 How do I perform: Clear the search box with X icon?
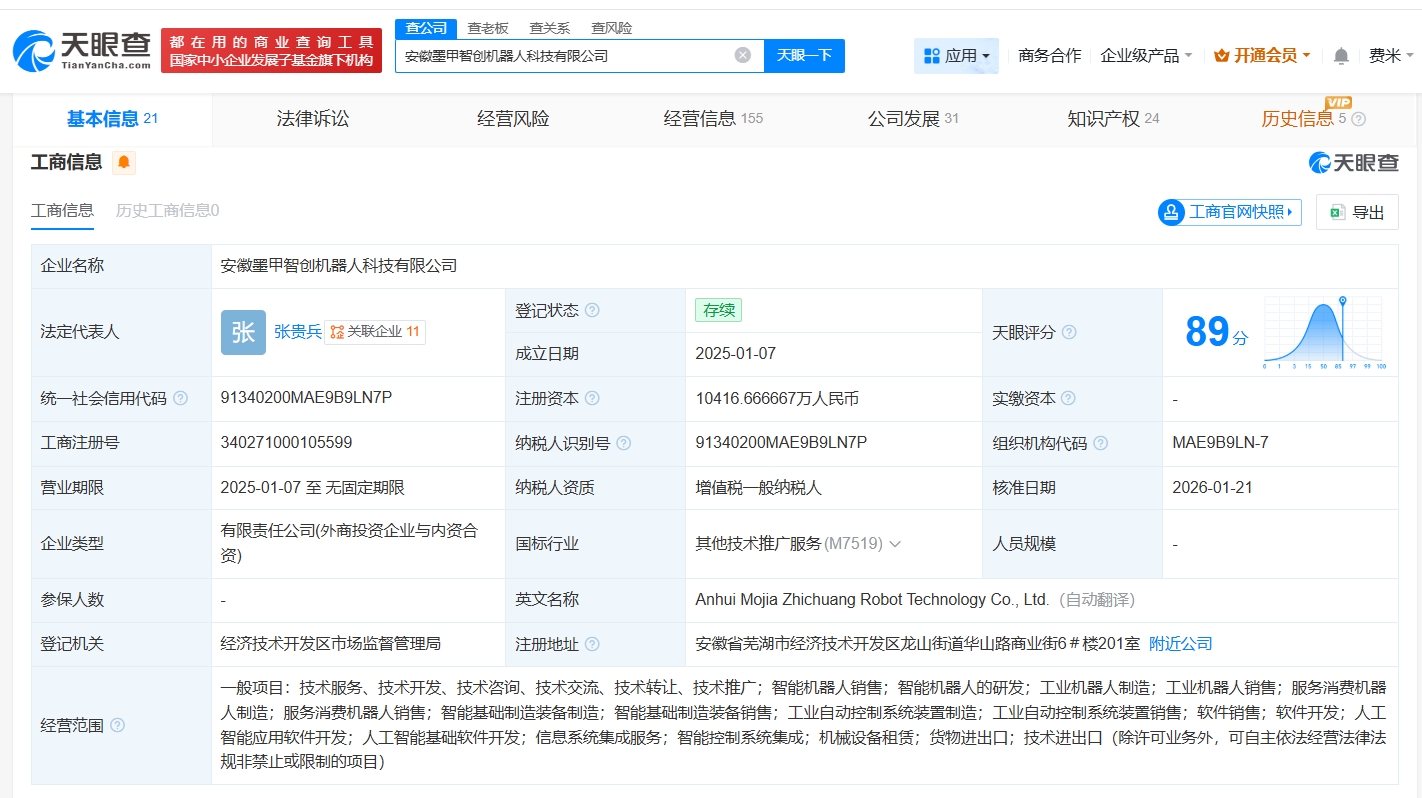742,56
